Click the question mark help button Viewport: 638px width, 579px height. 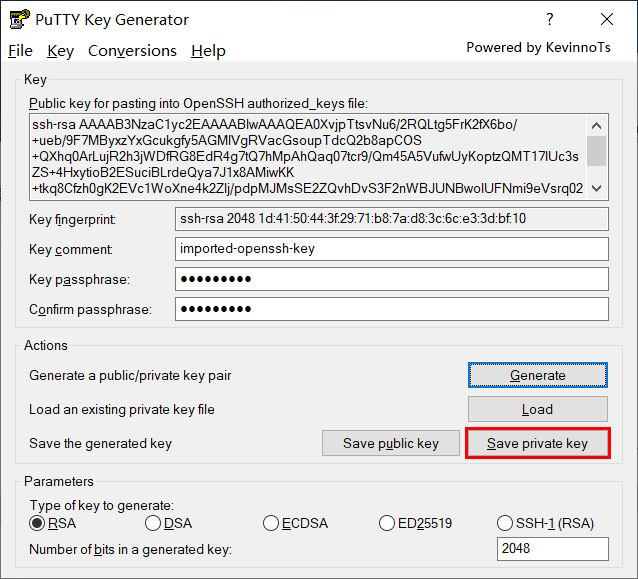click(550, 19)
